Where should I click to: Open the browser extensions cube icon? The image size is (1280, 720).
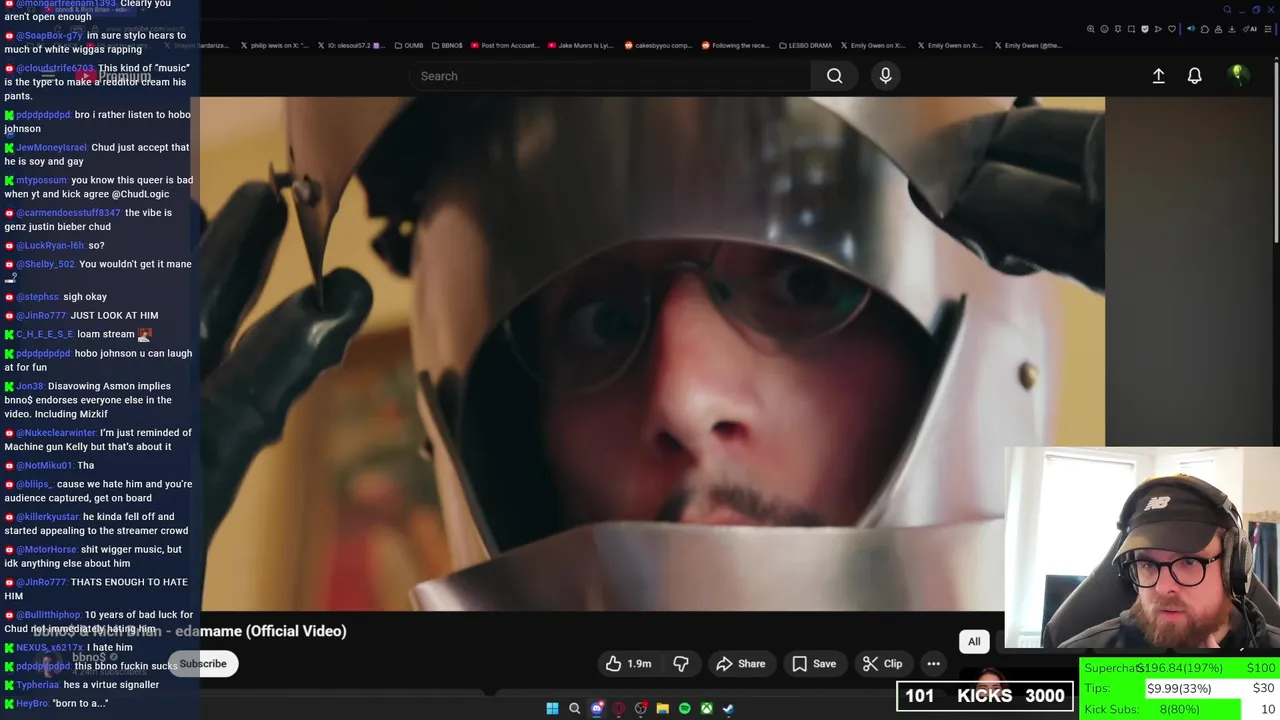pos(1205,29)
